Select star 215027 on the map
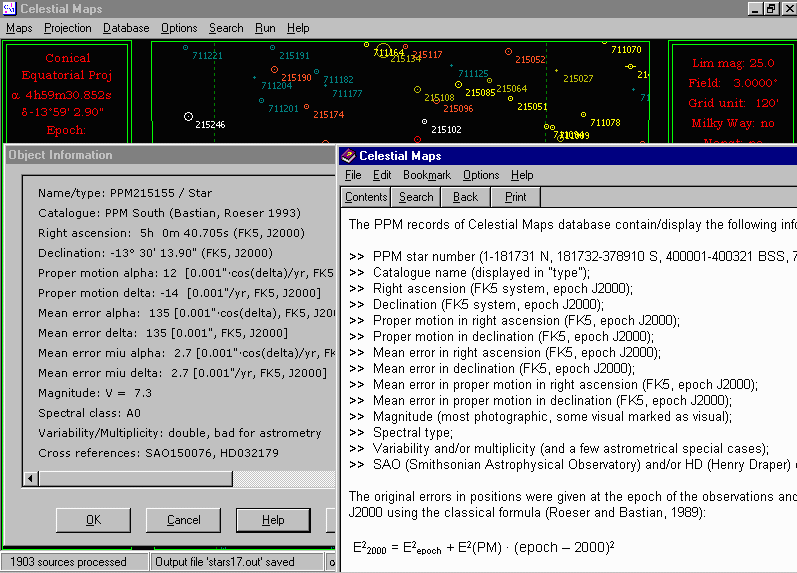Viewport: 797px width, 573px height. point(557,71)
